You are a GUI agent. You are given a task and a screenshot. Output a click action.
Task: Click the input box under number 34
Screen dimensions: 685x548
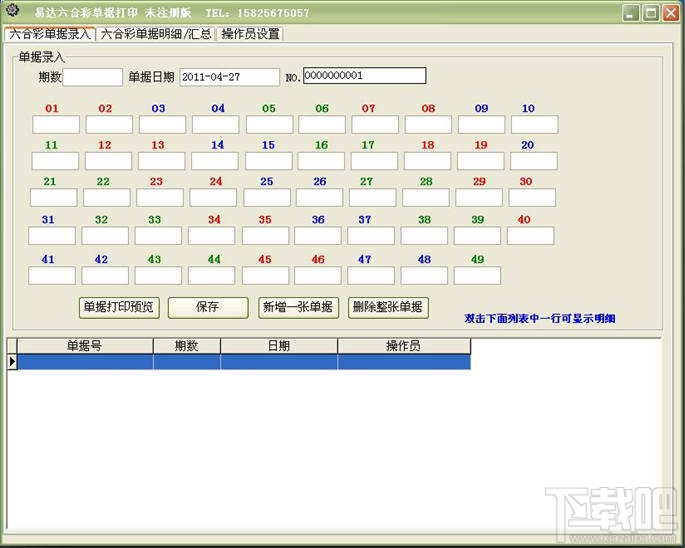pos(211,236)
